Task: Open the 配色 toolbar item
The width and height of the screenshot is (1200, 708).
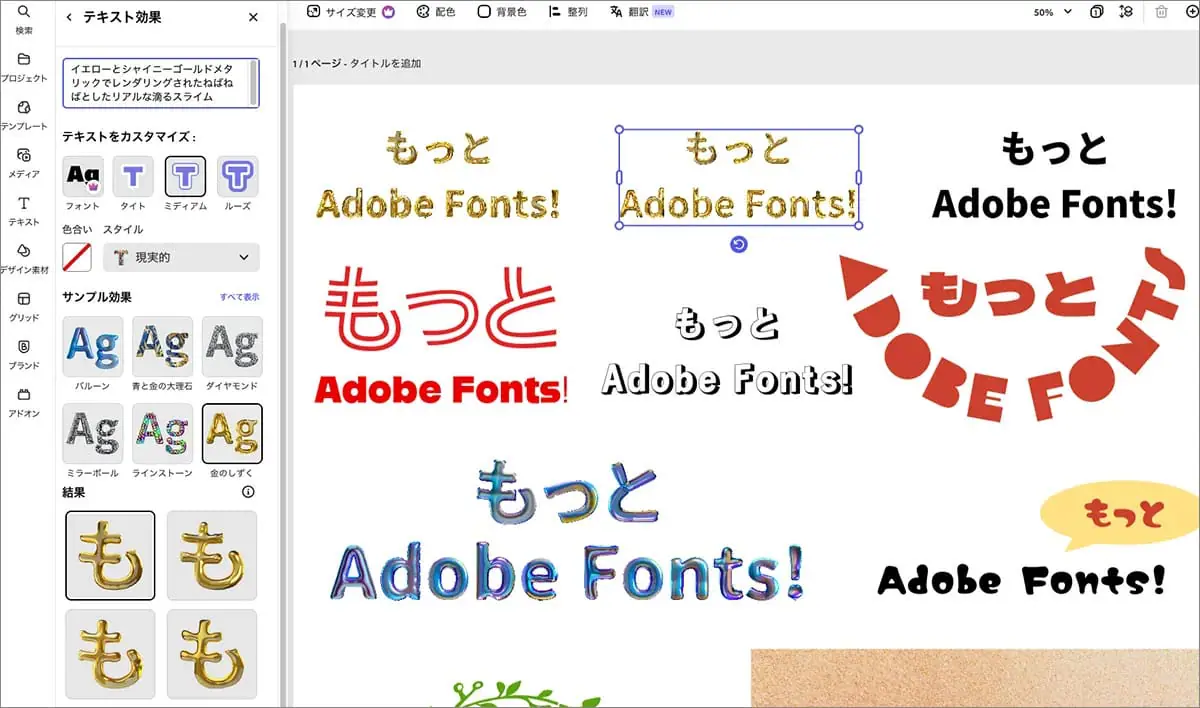Action: 435,12
